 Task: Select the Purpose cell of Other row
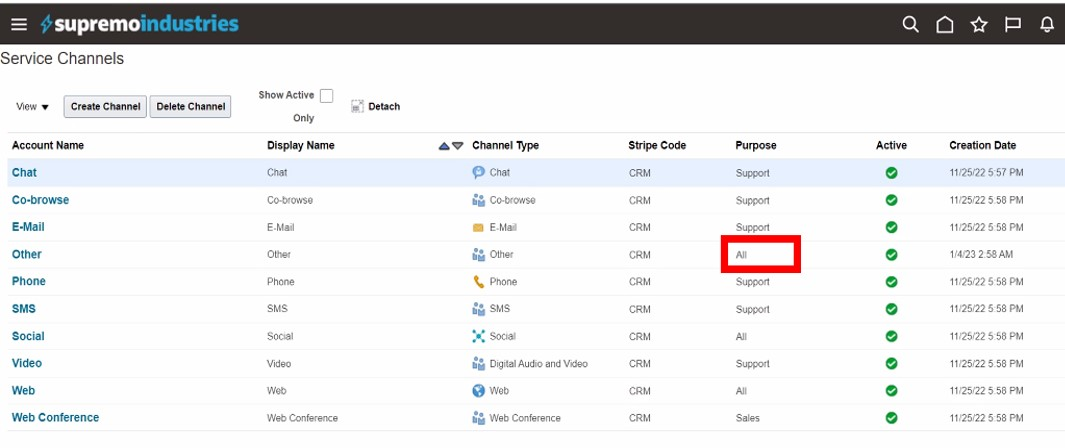tap(762, 255)
